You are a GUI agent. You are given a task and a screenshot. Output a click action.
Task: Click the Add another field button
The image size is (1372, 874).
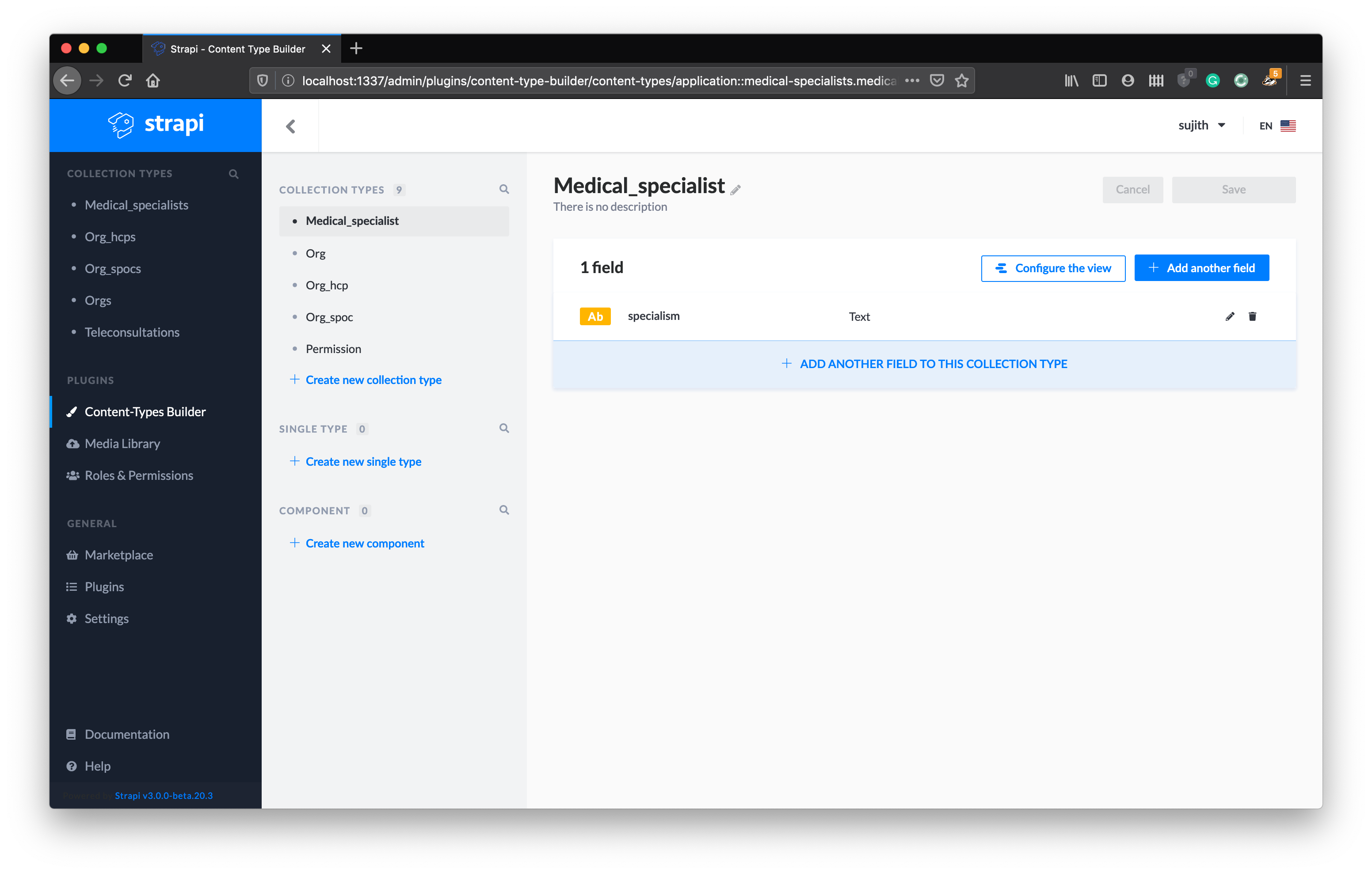(1202, 268)
